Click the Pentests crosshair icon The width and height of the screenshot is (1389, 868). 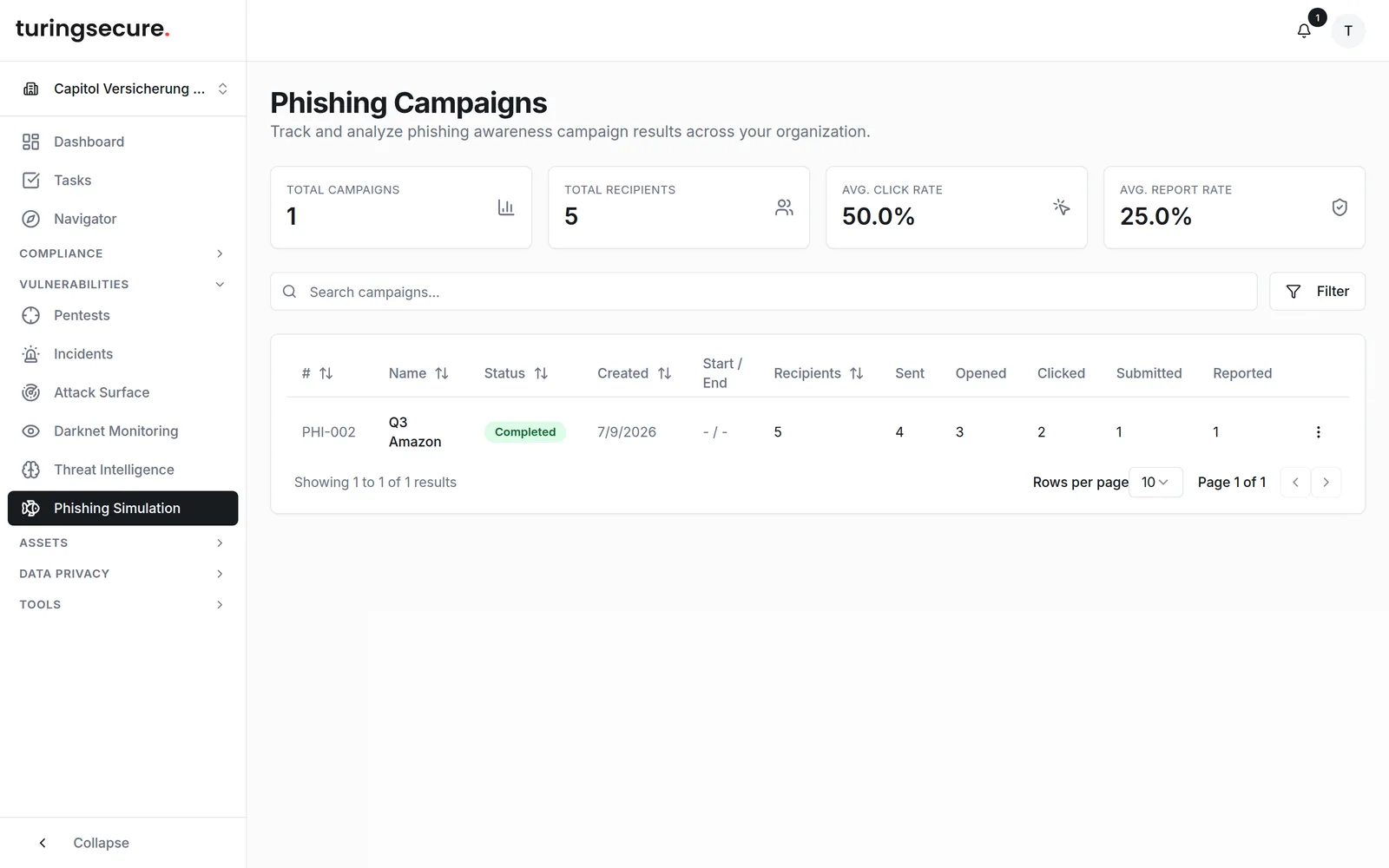pyautogui.click(x=31, y=315)
